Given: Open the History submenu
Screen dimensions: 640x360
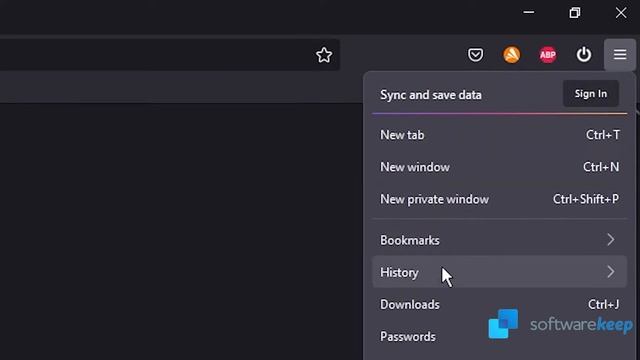Looking at the screenshot, I should point(500,272).
